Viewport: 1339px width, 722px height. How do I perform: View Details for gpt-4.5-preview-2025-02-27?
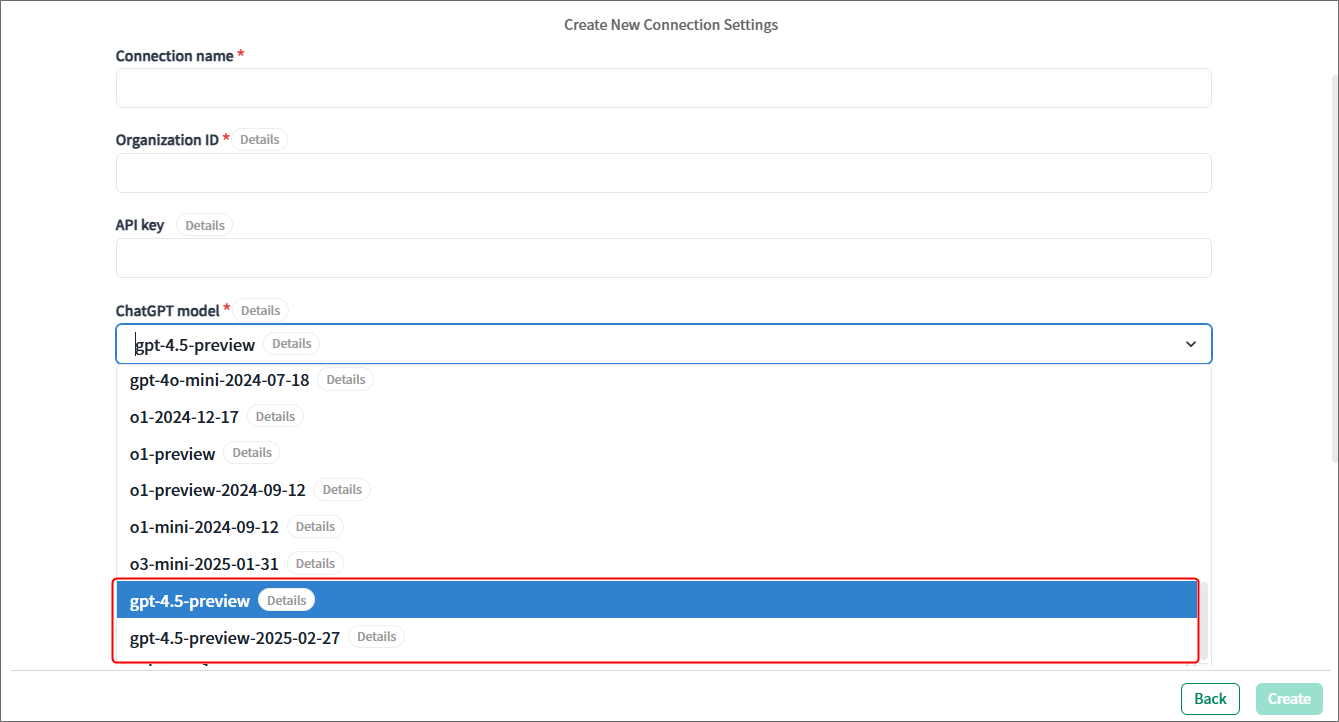pos(377,636)
